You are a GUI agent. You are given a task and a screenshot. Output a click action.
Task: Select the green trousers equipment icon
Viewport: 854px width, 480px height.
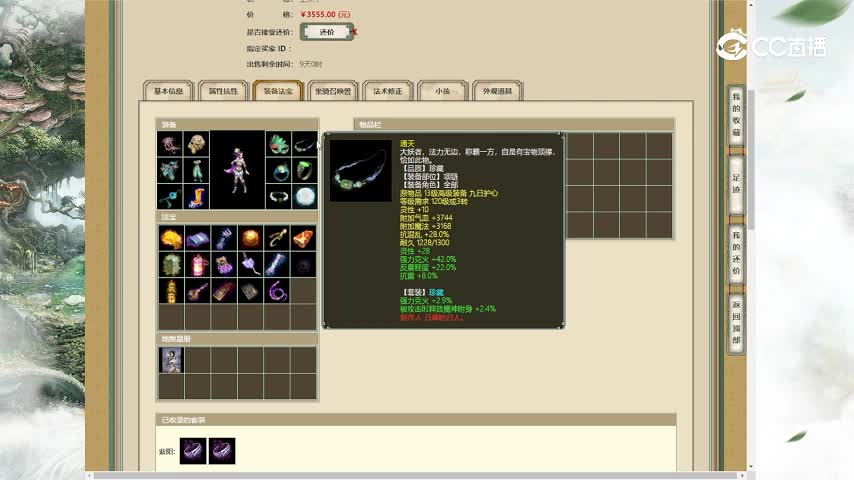[x=196, y=171]
